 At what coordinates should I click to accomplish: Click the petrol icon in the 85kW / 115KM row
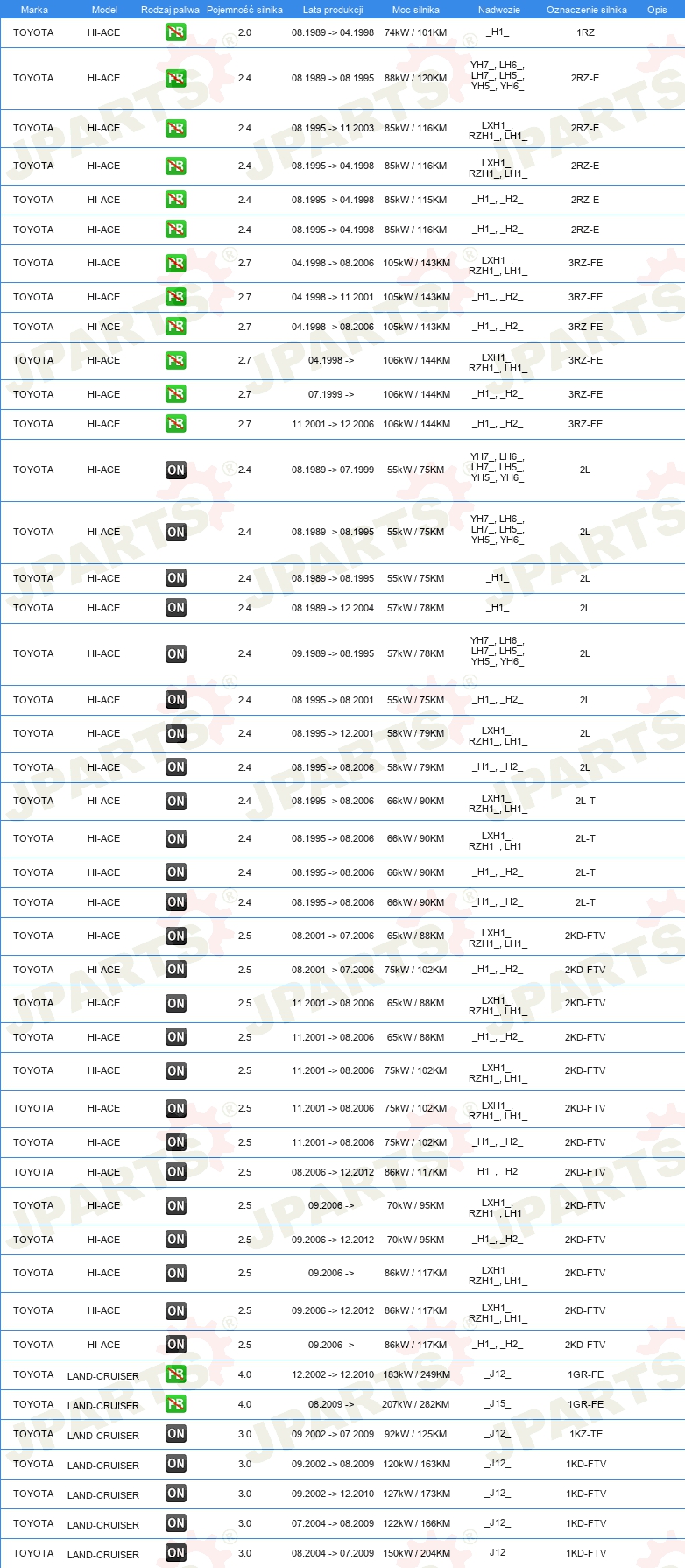(x=176, y=200)
